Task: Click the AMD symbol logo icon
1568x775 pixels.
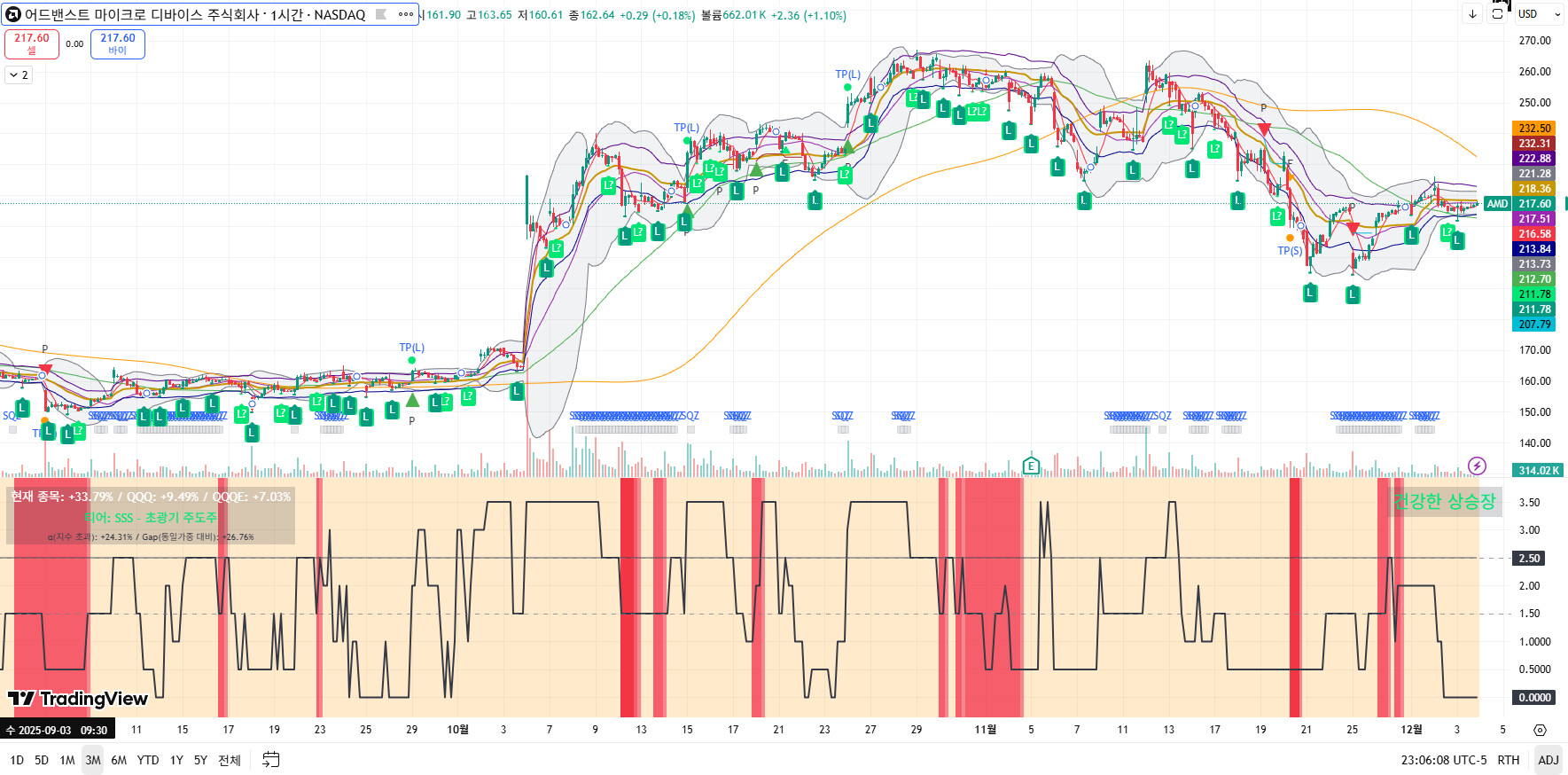Action: (x=13, y=14)
